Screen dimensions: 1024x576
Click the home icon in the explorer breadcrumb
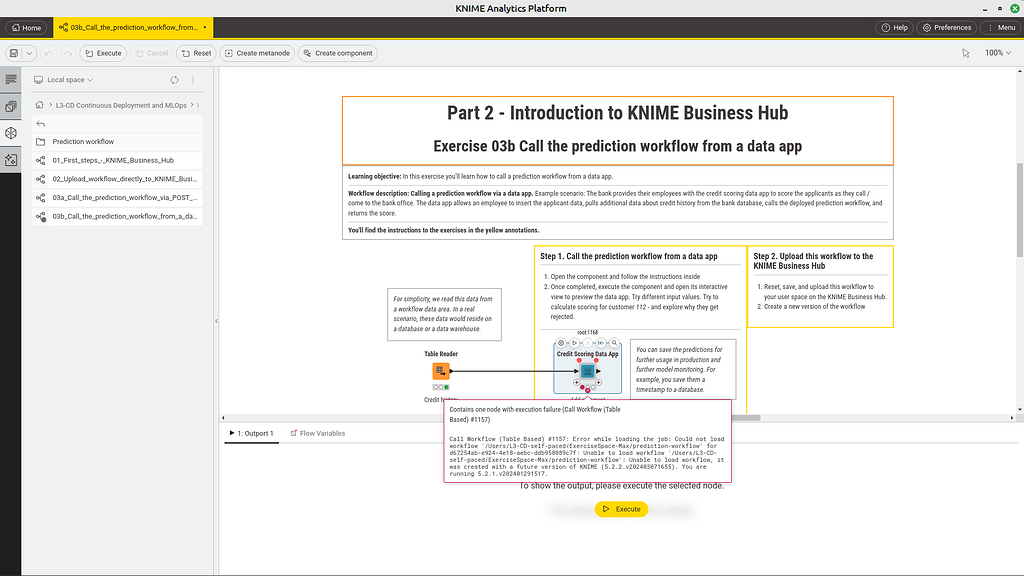click(x=39, y=105)
